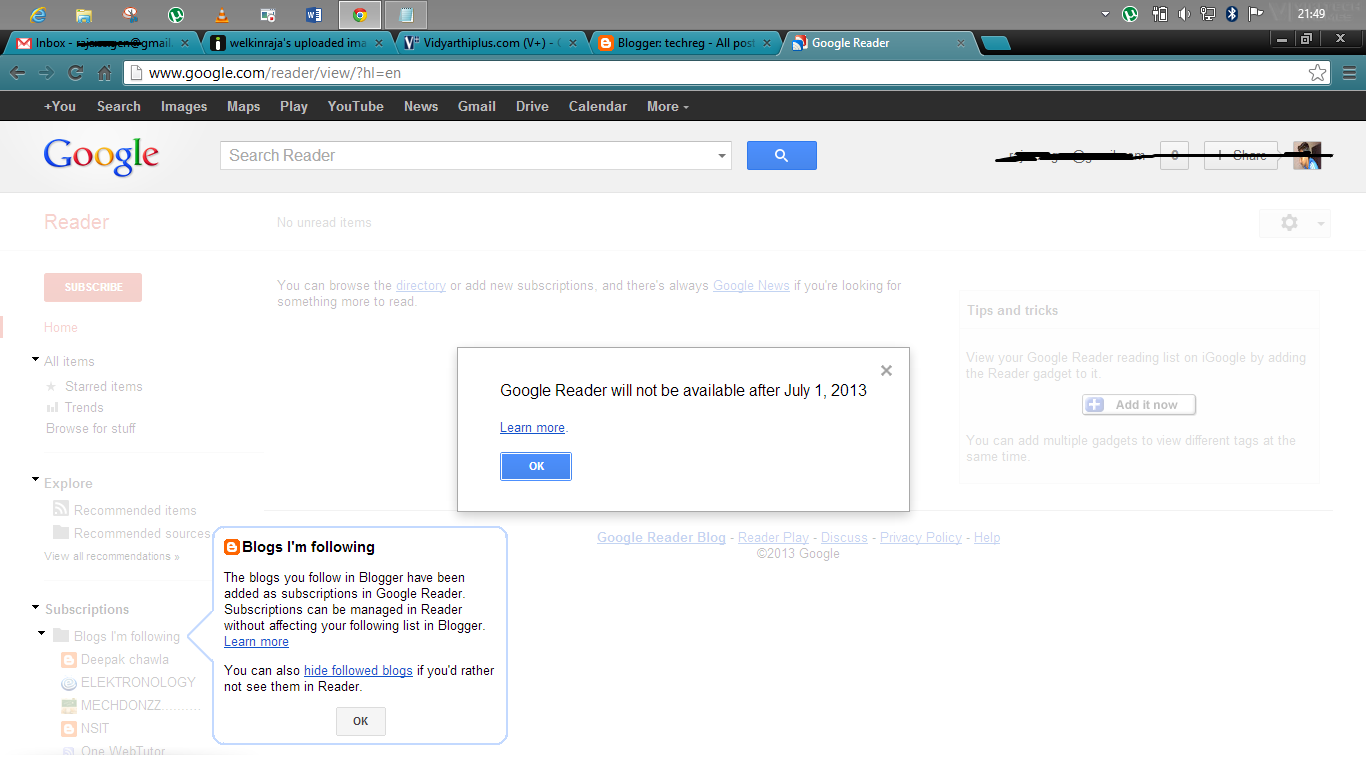Viewport: 1366px width, 768px height.
Task: Launch uTorrent from the taskbar
Action: click(x=176, y=14)
